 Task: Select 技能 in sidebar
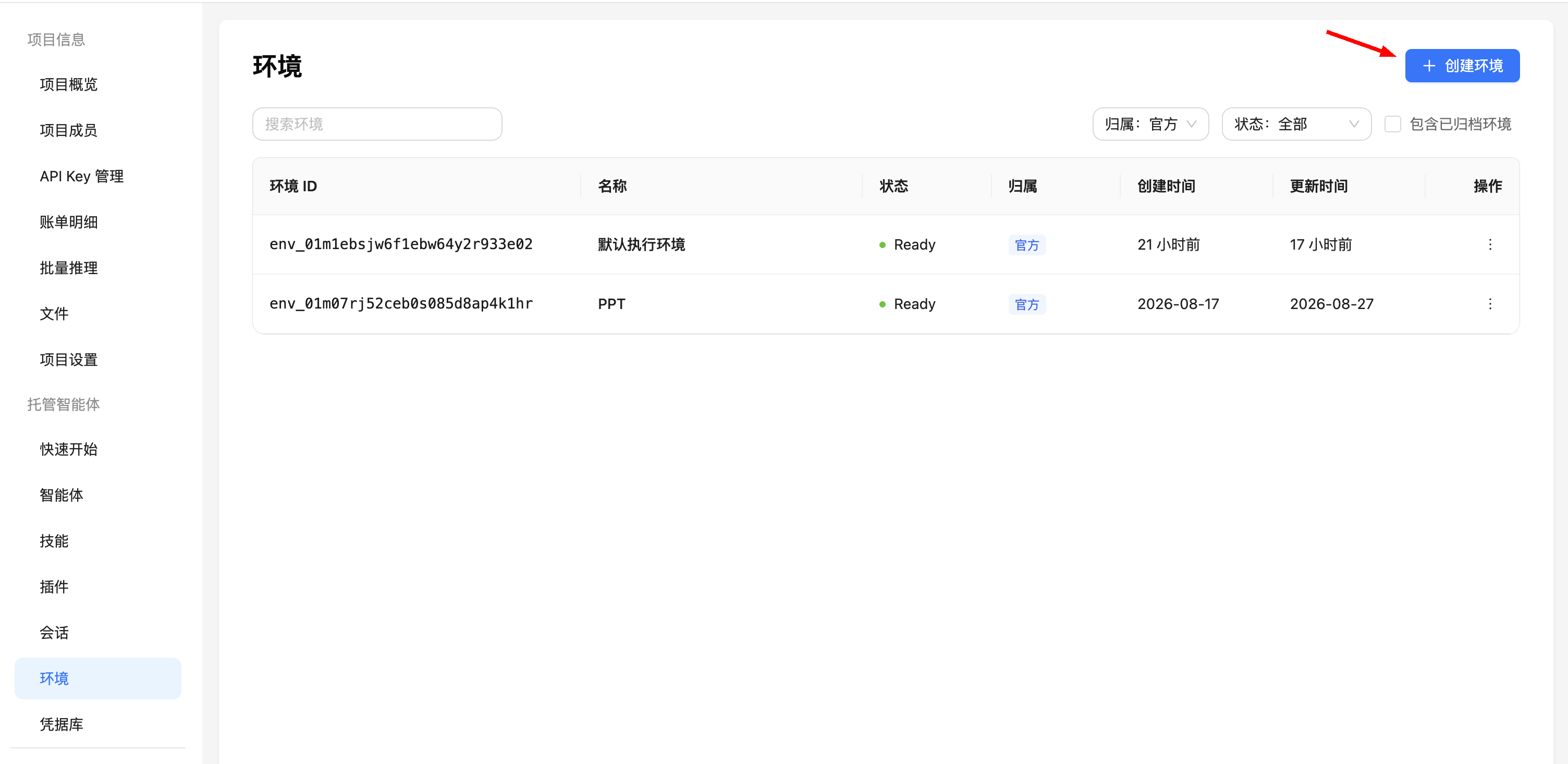[x=54, y=540]
